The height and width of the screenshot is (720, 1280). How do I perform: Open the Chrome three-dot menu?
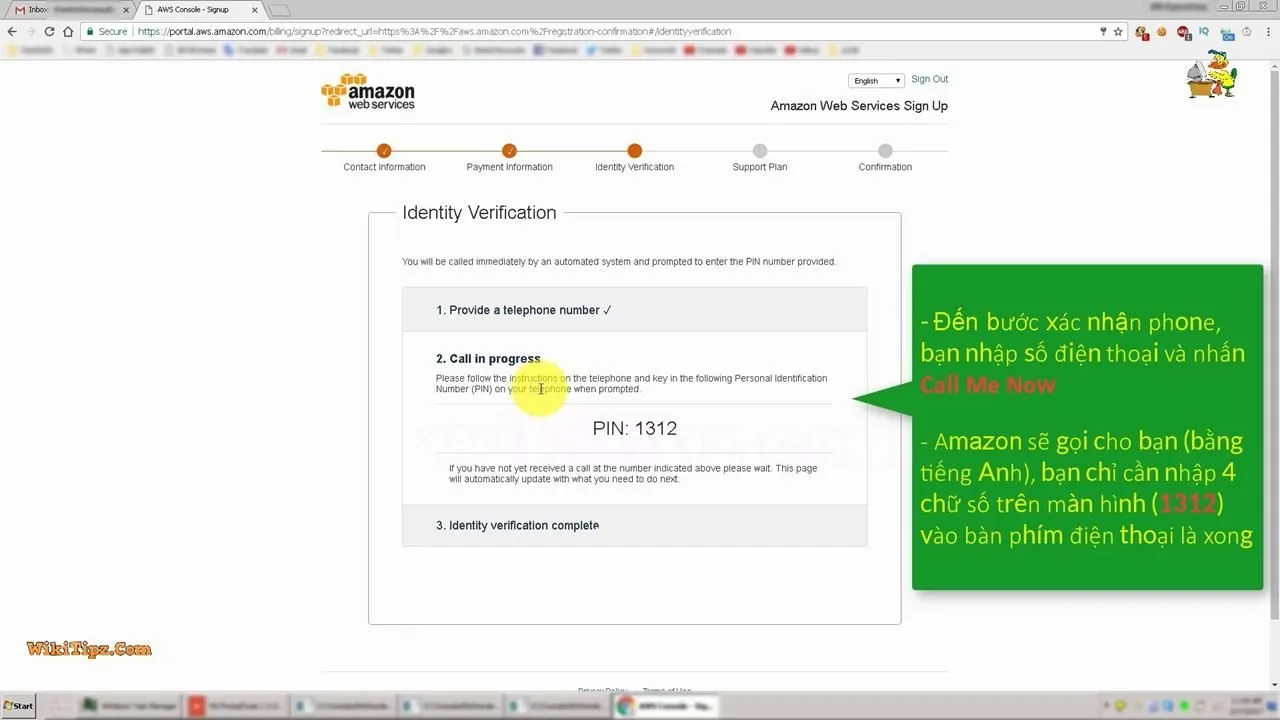[1268, 32]
